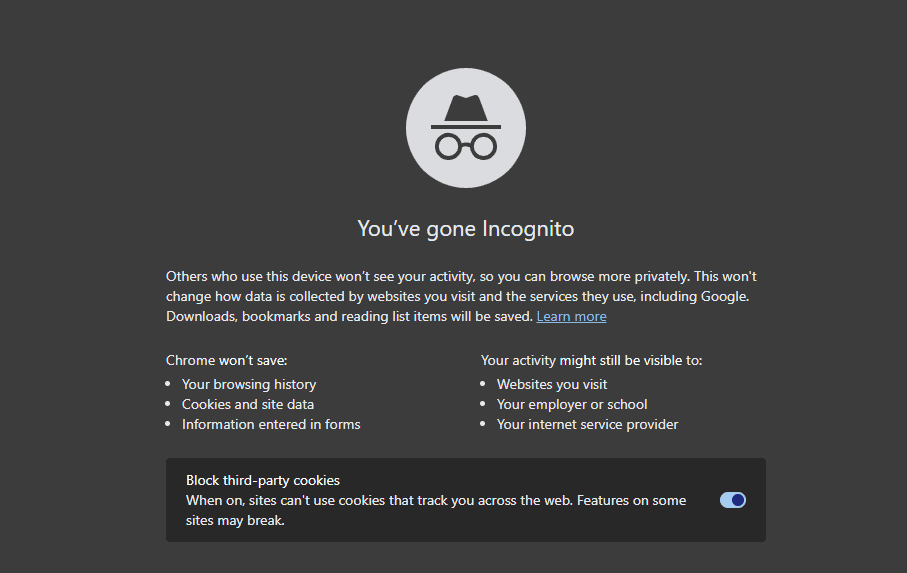This screenshot has height=573, width=907.
Task: Click the "Information entered in forms" list item
Action: click(271, 424)
